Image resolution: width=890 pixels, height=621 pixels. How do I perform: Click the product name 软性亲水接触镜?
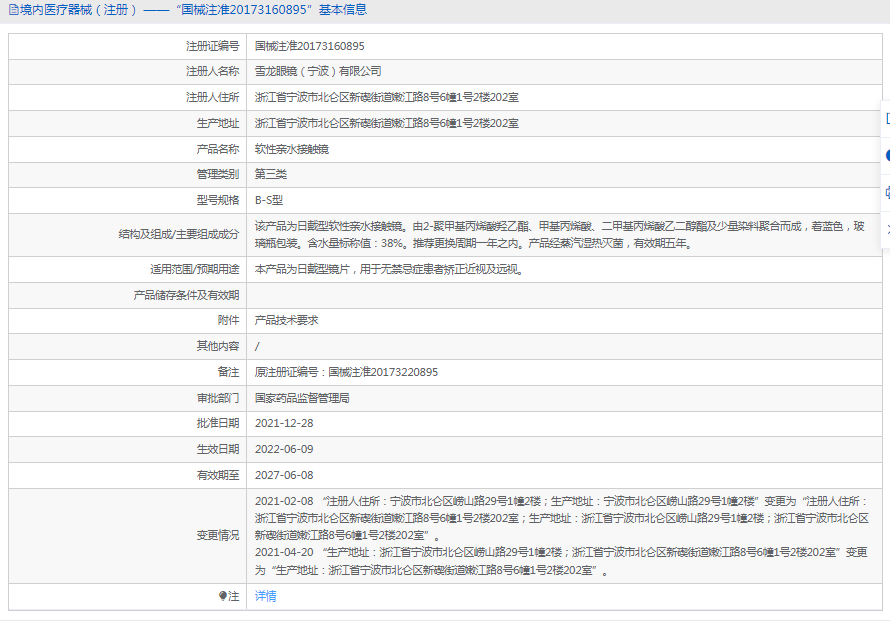tap(292, 149)
